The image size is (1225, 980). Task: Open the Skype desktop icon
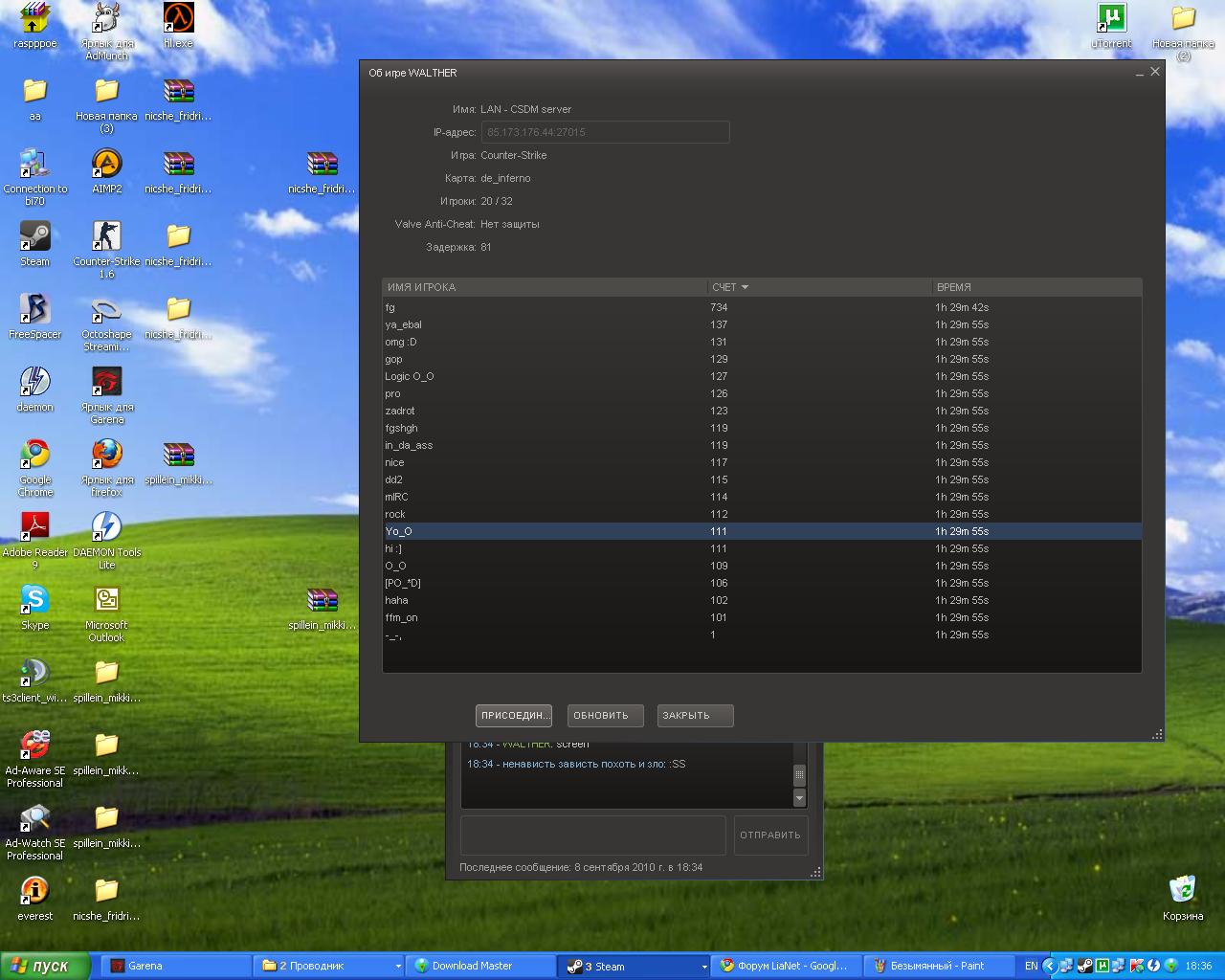click(35, 608)
